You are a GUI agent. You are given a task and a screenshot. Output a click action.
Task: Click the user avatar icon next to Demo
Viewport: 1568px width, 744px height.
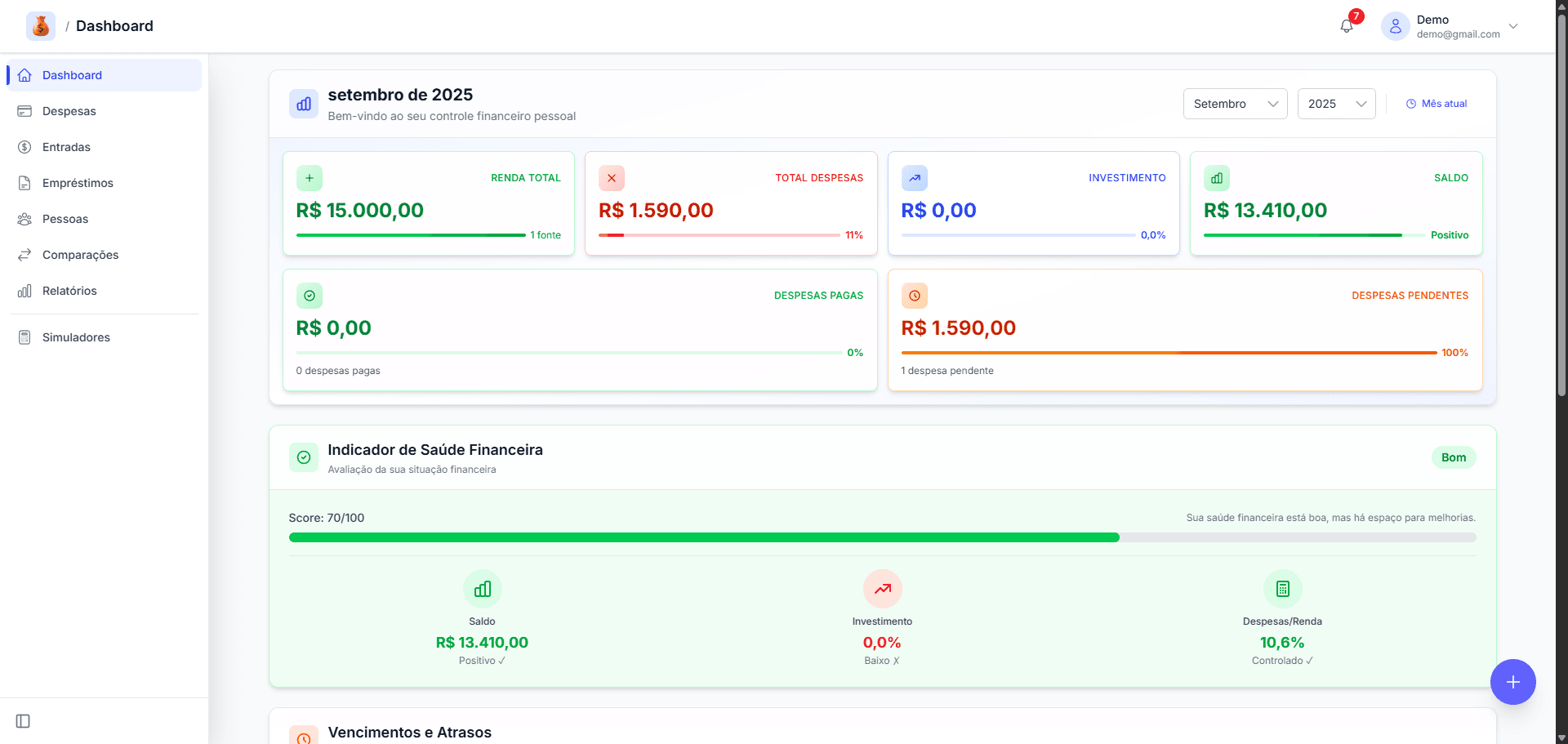click(x=1395, y=25)
